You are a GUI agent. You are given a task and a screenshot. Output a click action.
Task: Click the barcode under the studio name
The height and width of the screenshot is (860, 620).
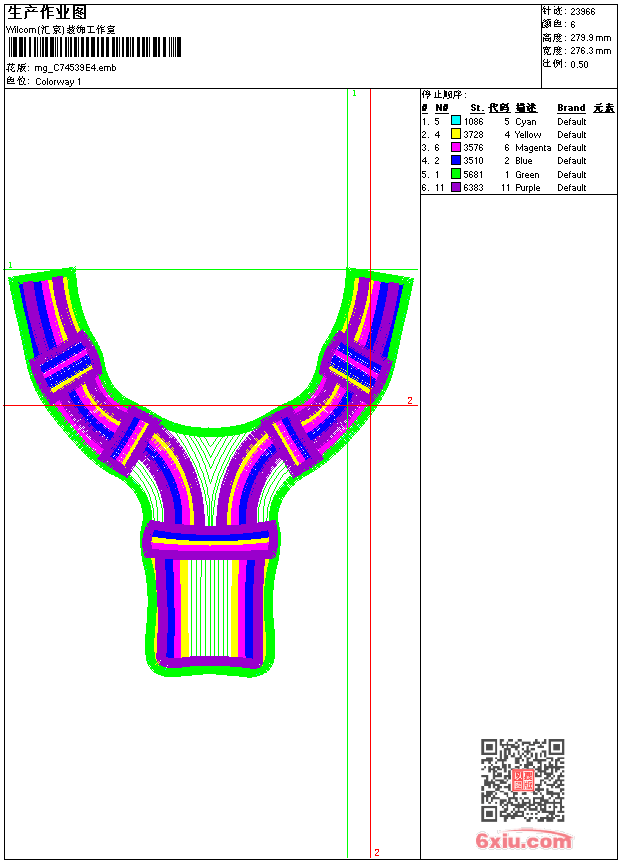click(x=94, y=47)
